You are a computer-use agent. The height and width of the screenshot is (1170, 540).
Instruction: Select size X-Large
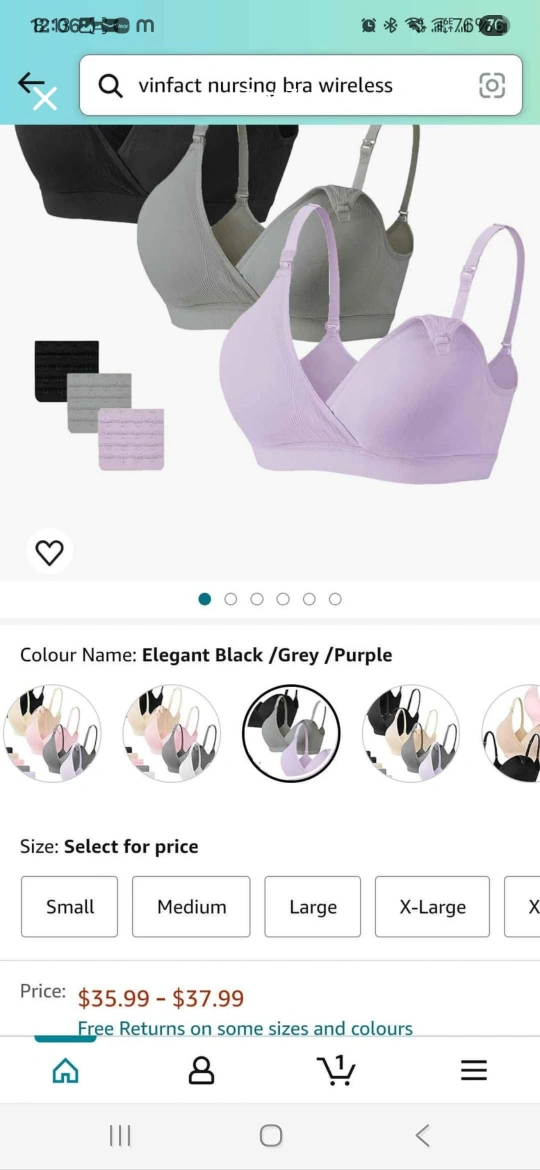[433, 907]
